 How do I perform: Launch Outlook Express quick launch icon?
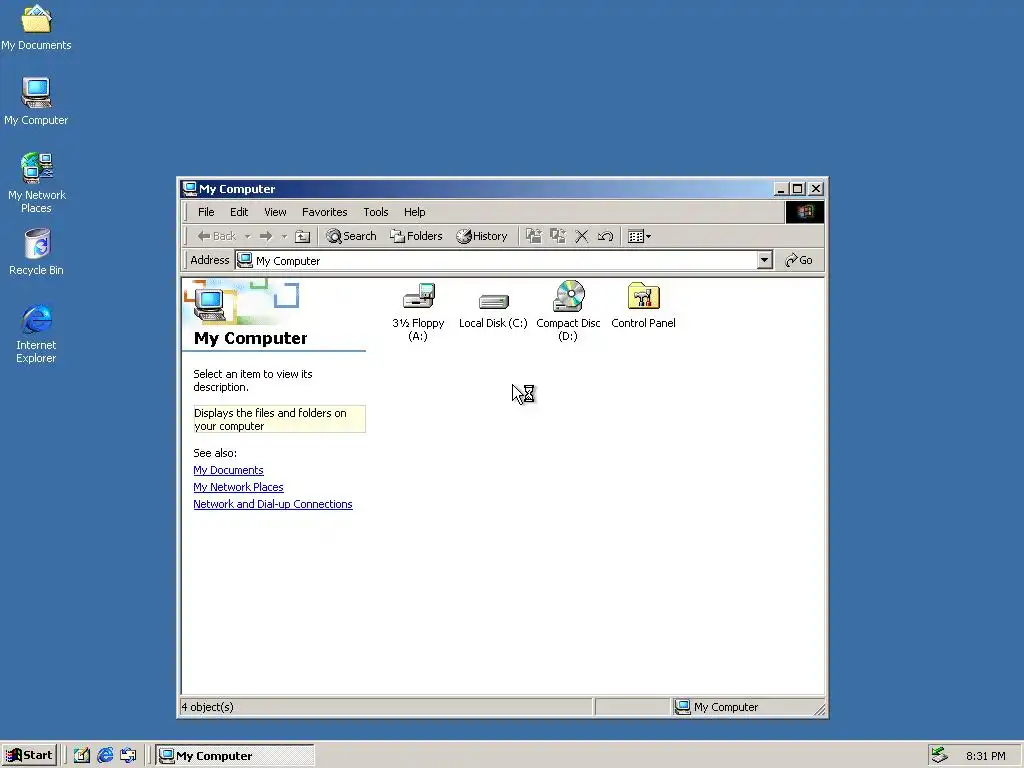pyautogui.click(x=128, y=756)
